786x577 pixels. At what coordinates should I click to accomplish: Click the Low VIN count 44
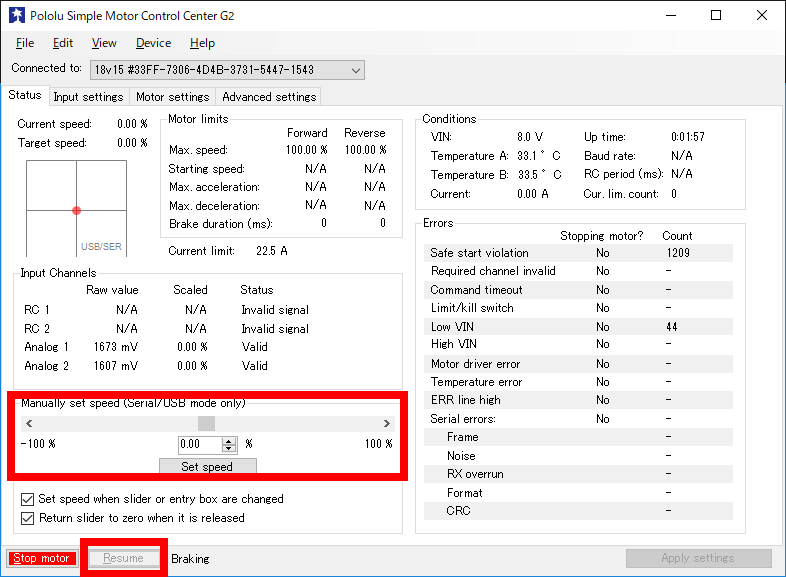click(672, 327)
